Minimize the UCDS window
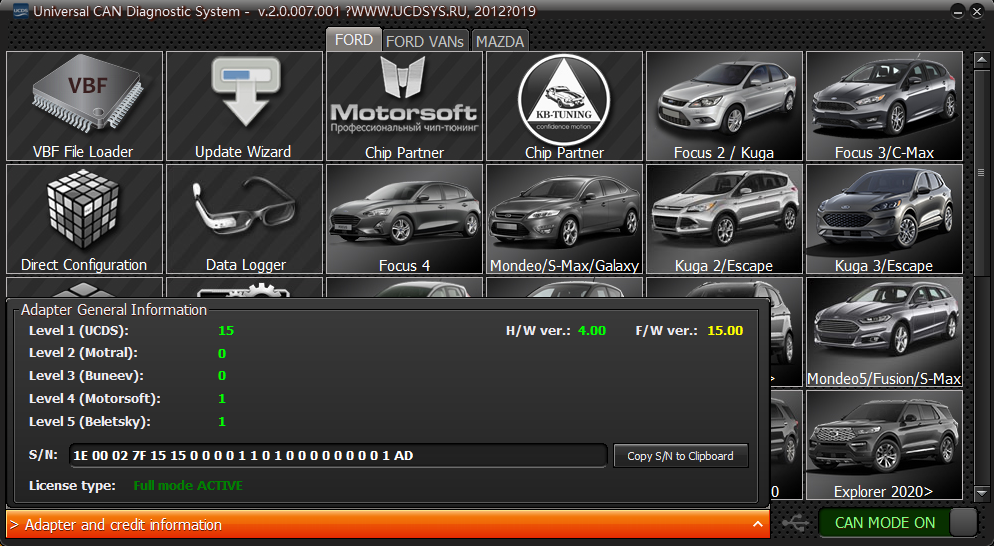 pyautogui.click(x=958, y=11)
